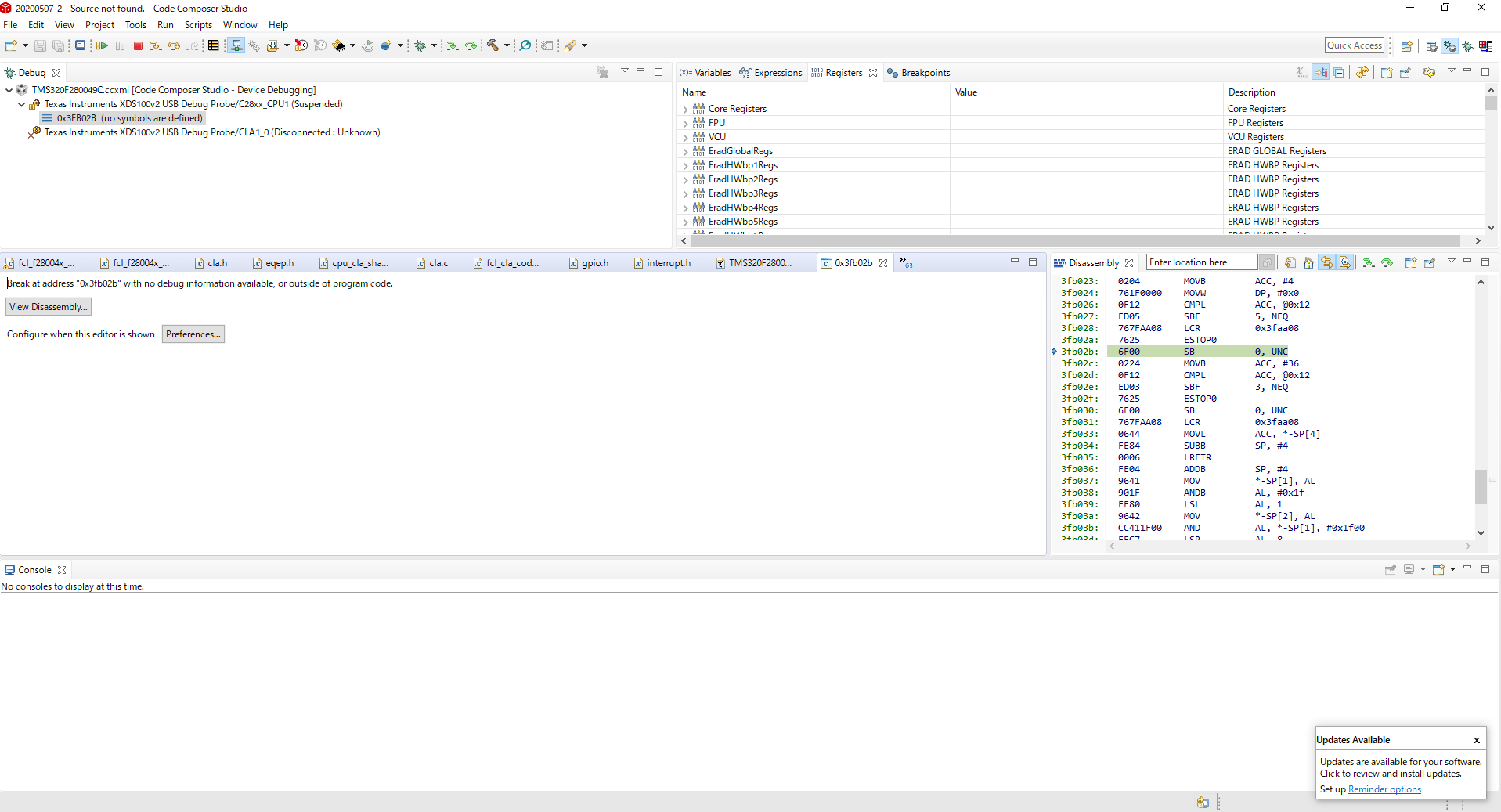This screenshot has width=1501, height=812.
Task: Close the 0x3fb02b editor tab
Action: point(883,263)
